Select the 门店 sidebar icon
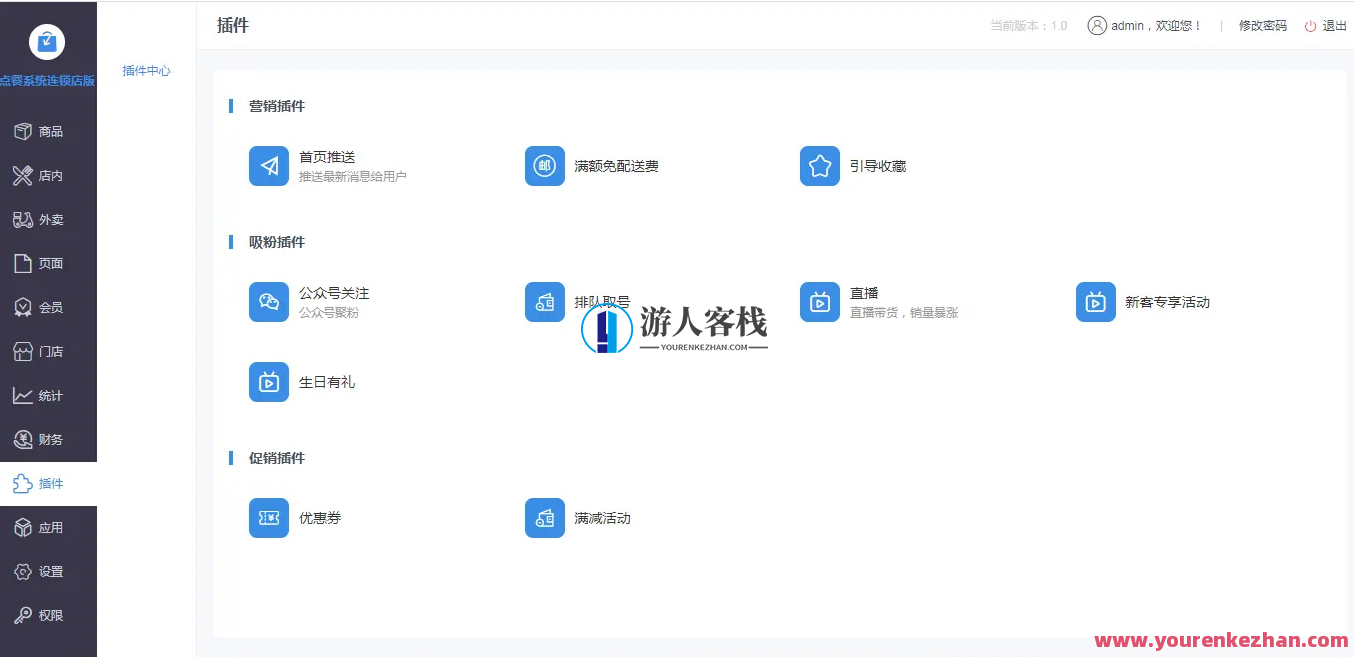The image size is (1354, 657). [x=23, y=351]
